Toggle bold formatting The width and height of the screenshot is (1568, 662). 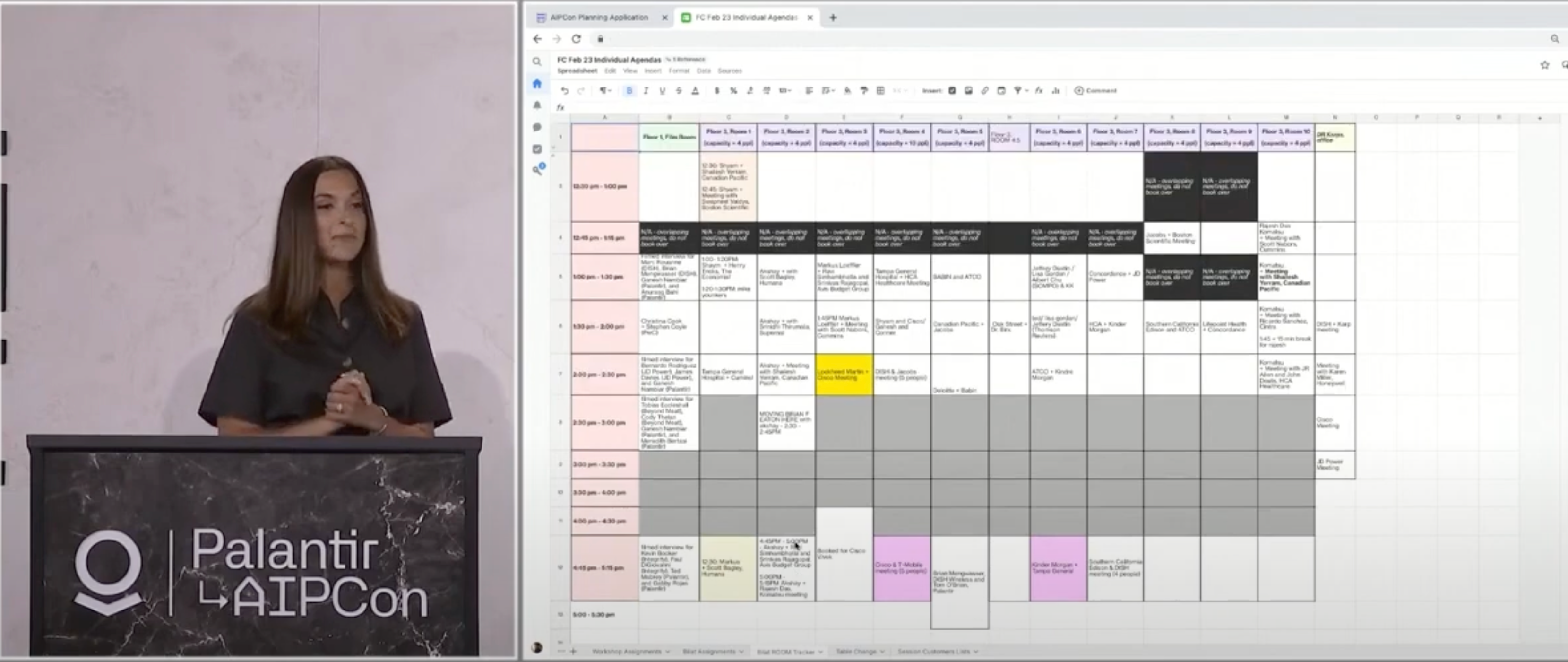click(629, 91)
